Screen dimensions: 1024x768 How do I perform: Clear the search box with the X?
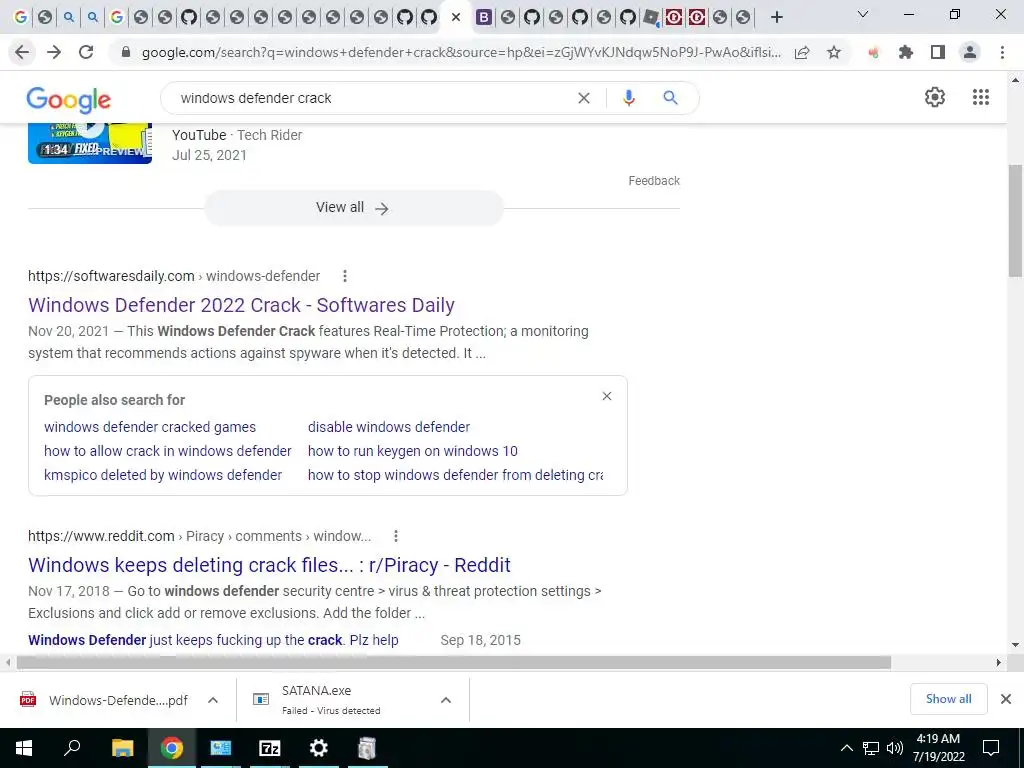pyautogui.click(x=584, y=98)
